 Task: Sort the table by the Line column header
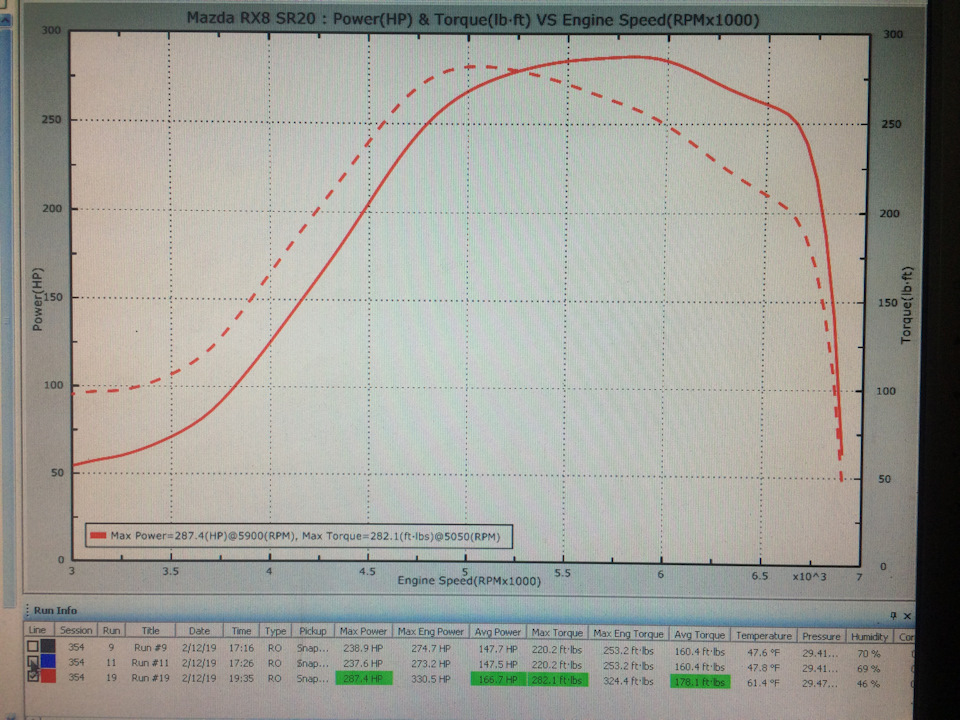pyautogui.click(x=37, y=629)
